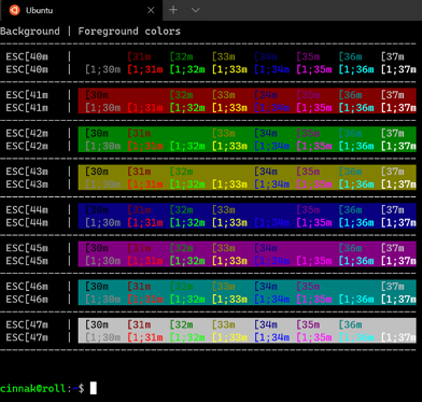Close the Ubuntu tab with the X
422x402 pixels.
[151, 10]
